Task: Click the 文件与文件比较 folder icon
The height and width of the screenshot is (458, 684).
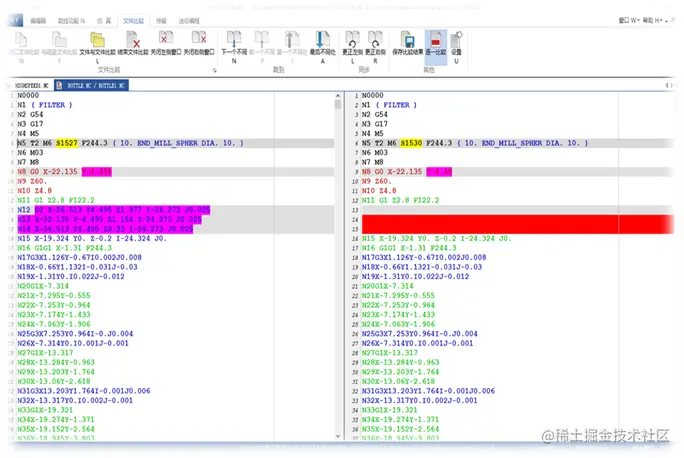Action: click(x=97, y=40)
